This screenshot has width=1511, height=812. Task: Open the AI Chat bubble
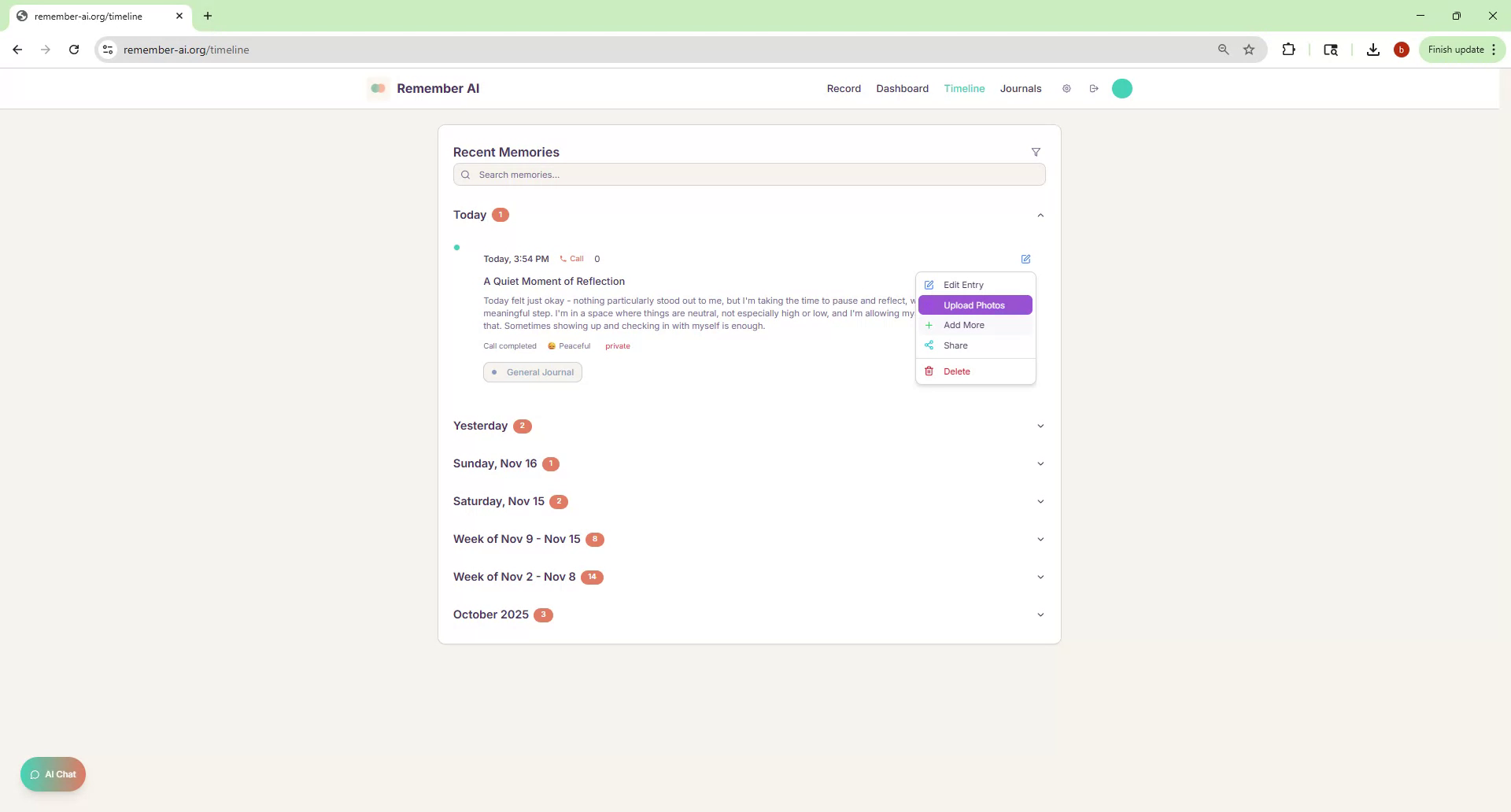[x=53, y=774]
